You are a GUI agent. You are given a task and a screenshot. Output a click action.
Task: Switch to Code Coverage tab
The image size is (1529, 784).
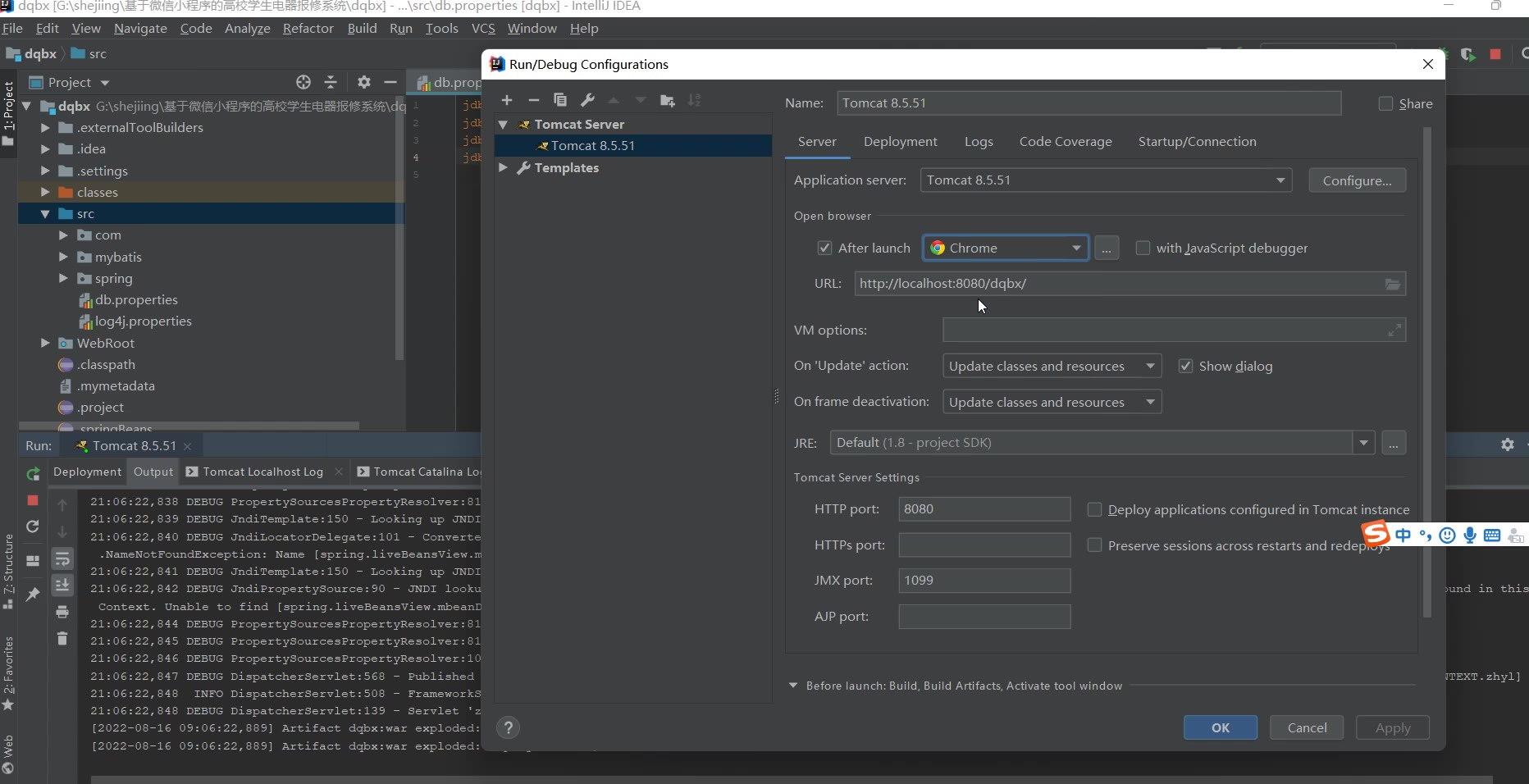point(1066,141)
